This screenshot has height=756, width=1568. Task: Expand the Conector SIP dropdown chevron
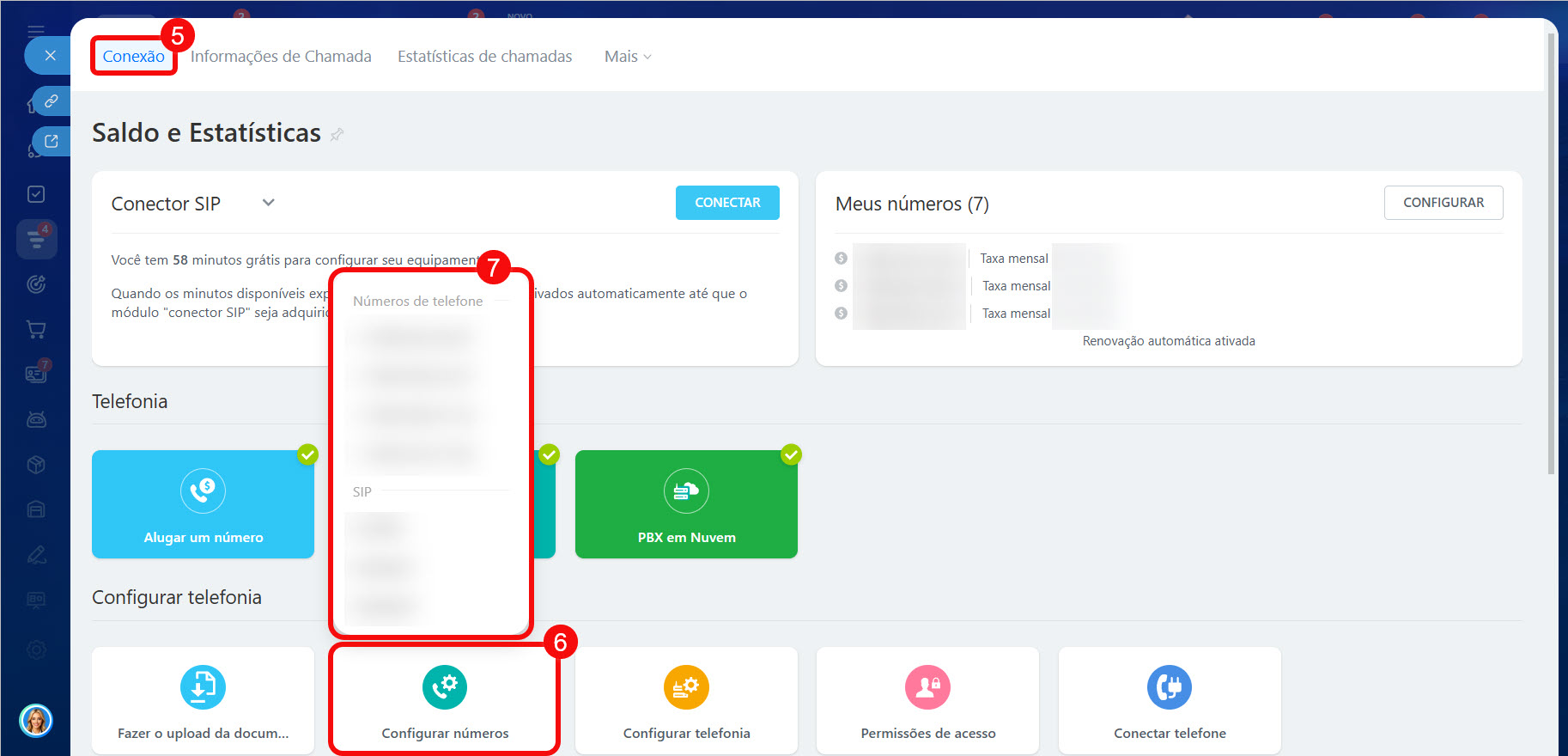point(269,203)
